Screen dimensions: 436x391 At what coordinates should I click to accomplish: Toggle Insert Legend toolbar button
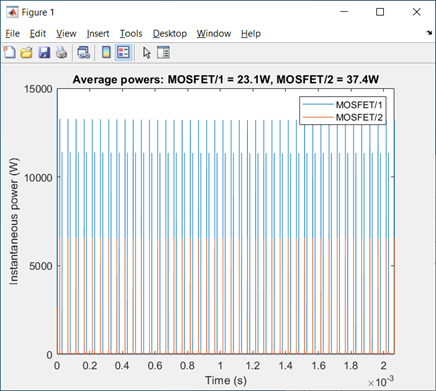tap(124, 53)
